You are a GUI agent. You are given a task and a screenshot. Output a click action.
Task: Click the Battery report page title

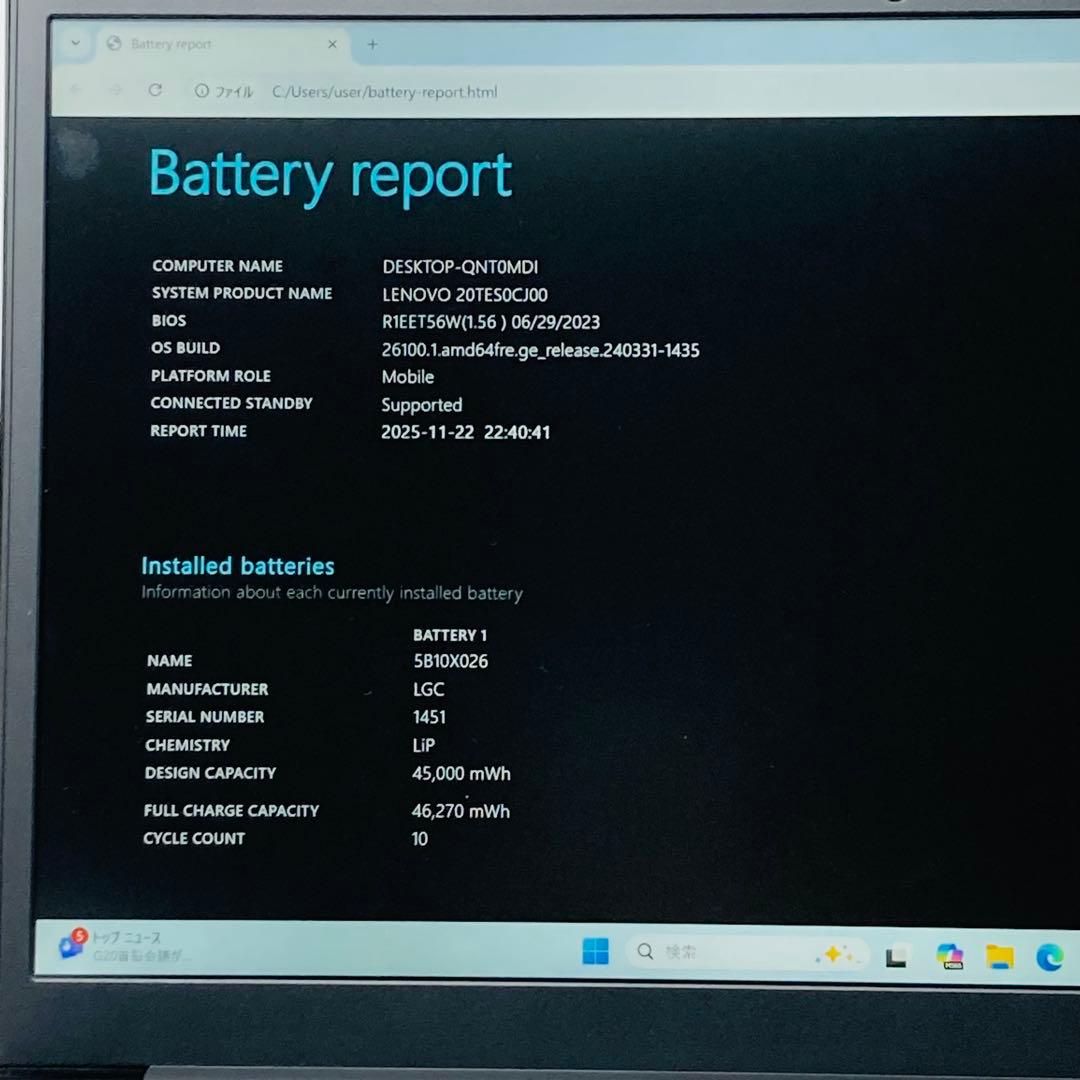point(329,175)
